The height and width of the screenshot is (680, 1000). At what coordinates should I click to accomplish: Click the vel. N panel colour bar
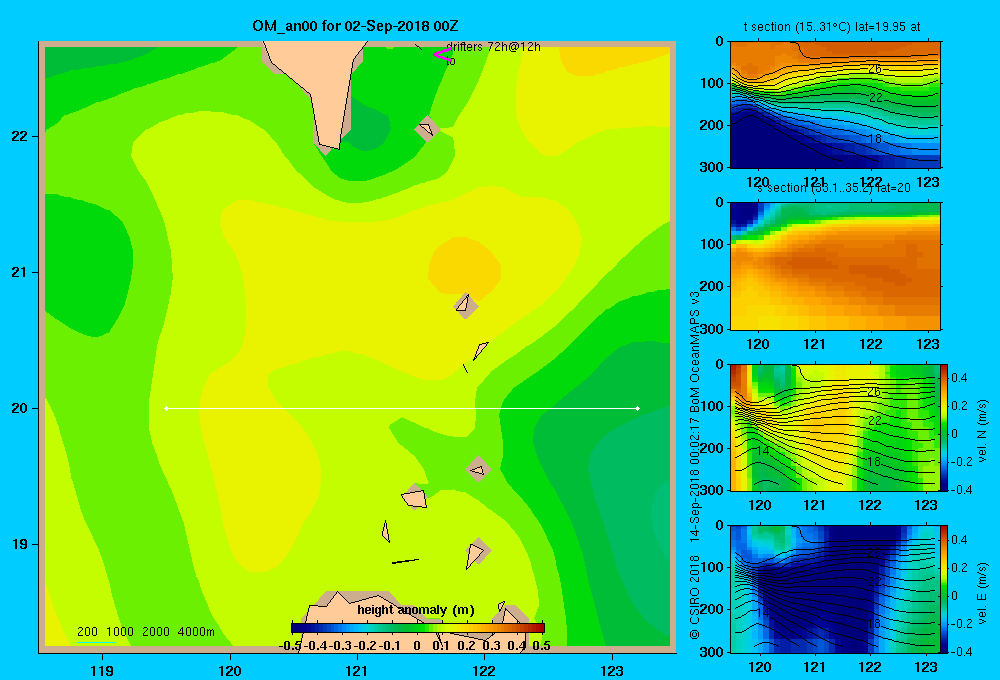point(944,427)
